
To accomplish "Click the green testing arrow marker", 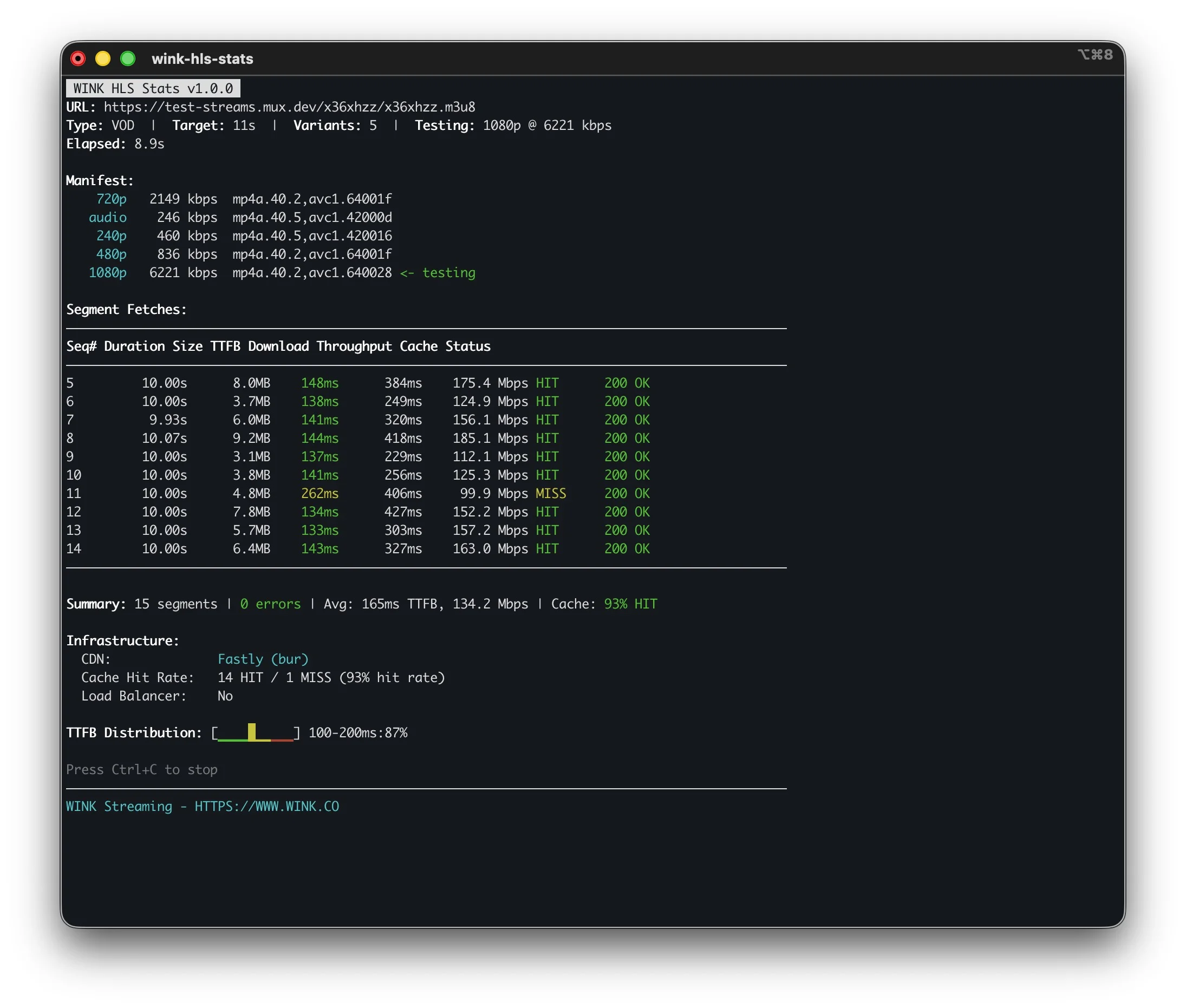I will pos(437,273).
